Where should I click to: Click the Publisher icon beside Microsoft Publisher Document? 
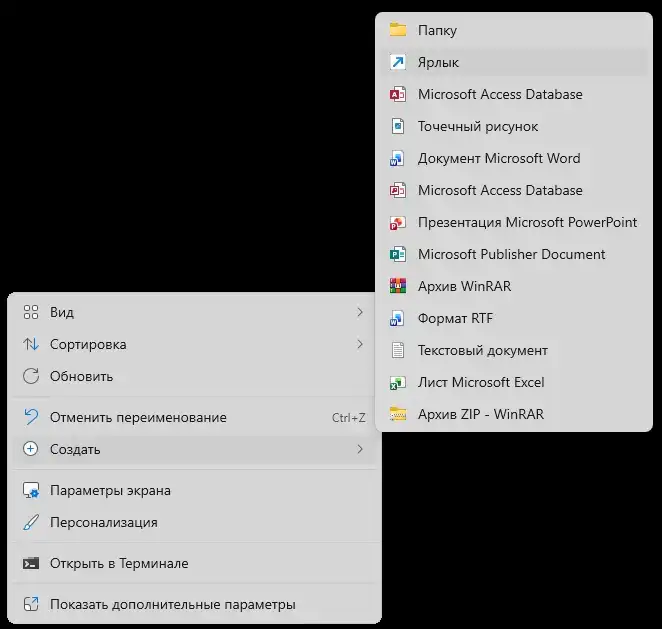tap(397, 254)
